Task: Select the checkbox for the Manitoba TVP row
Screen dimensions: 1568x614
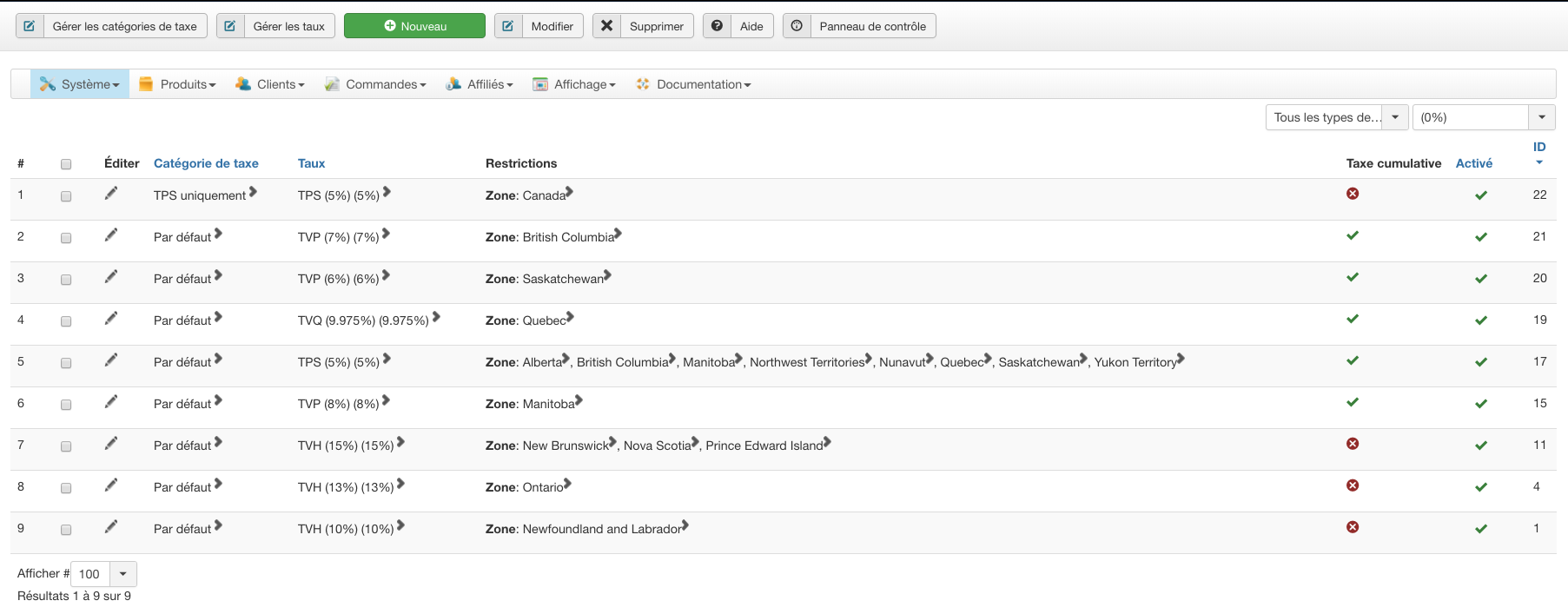Action: click(x=66, y=405)
